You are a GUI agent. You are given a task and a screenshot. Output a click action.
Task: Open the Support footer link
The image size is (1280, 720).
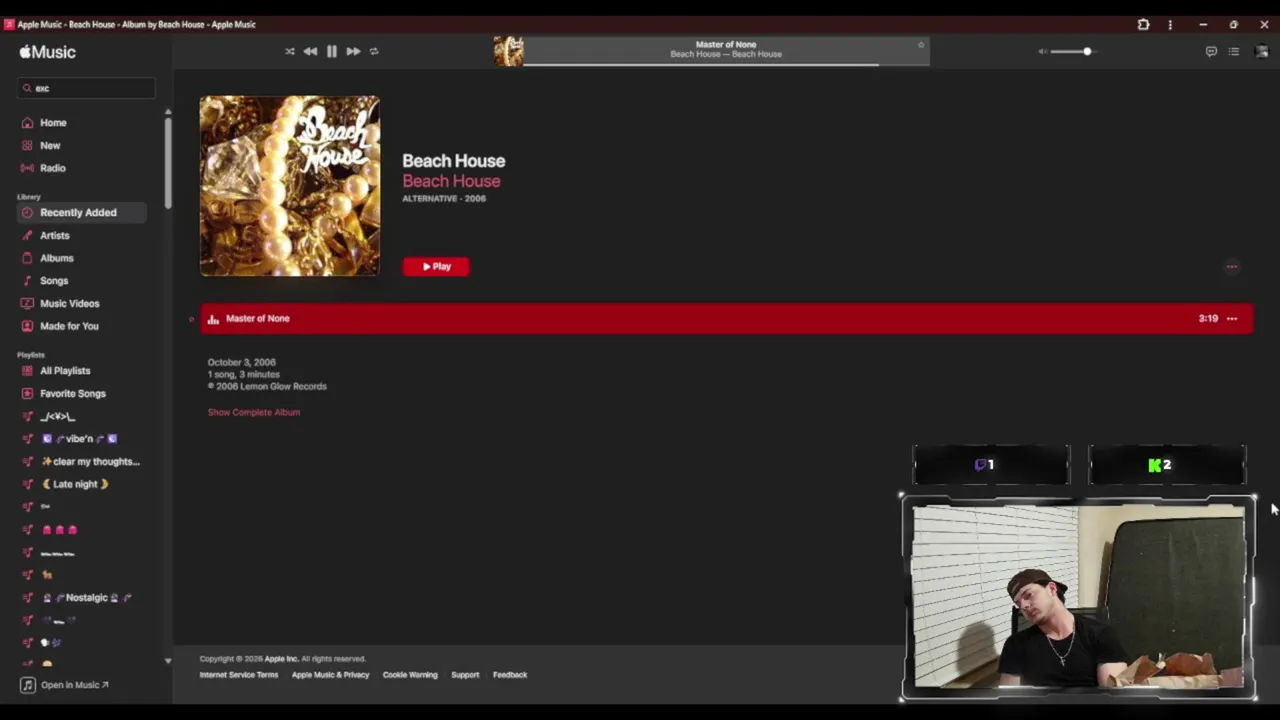point(465,675)
